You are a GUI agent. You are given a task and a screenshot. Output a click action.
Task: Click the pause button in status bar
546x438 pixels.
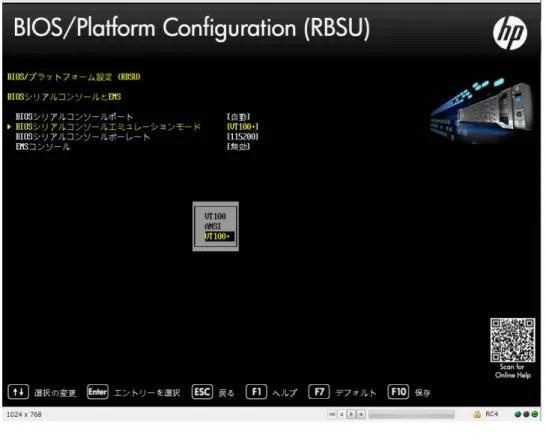[x=342, y=415]
